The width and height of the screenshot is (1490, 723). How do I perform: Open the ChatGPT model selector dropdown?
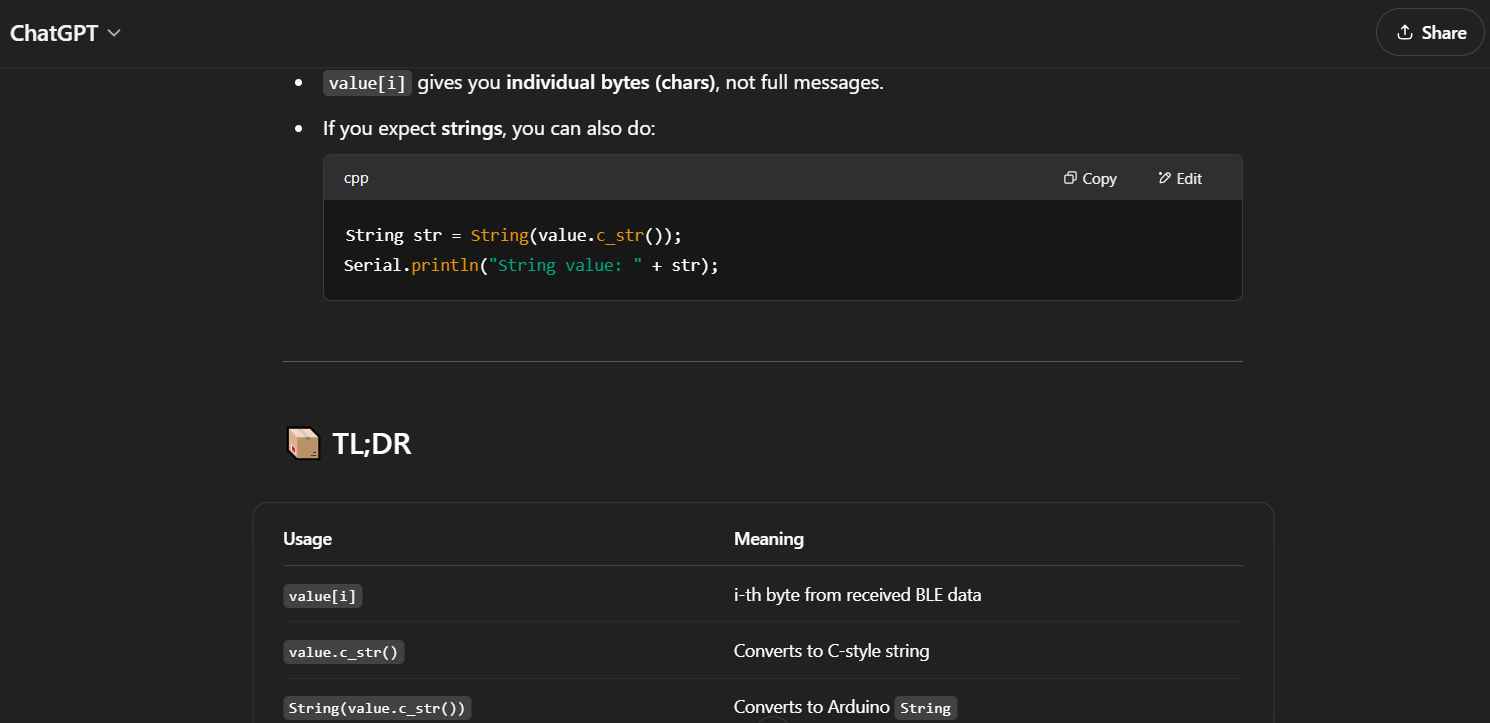point(65,33)
